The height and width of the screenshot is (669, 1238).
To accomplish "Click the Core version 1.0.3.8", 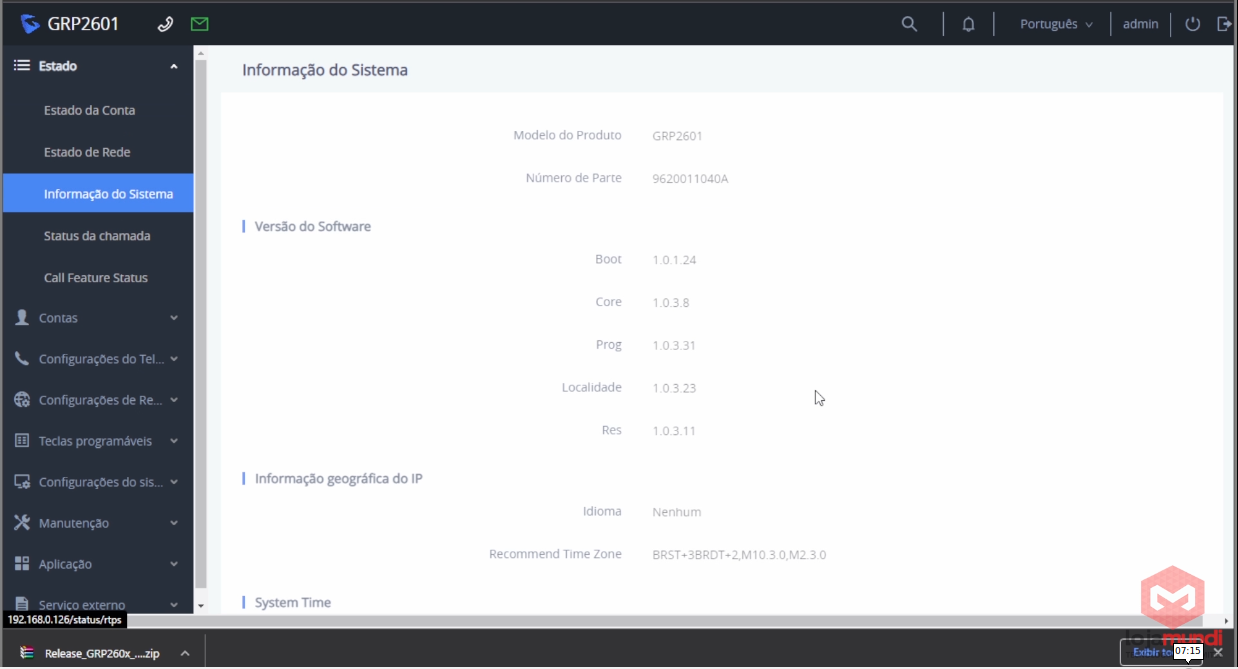I will 671,302.
